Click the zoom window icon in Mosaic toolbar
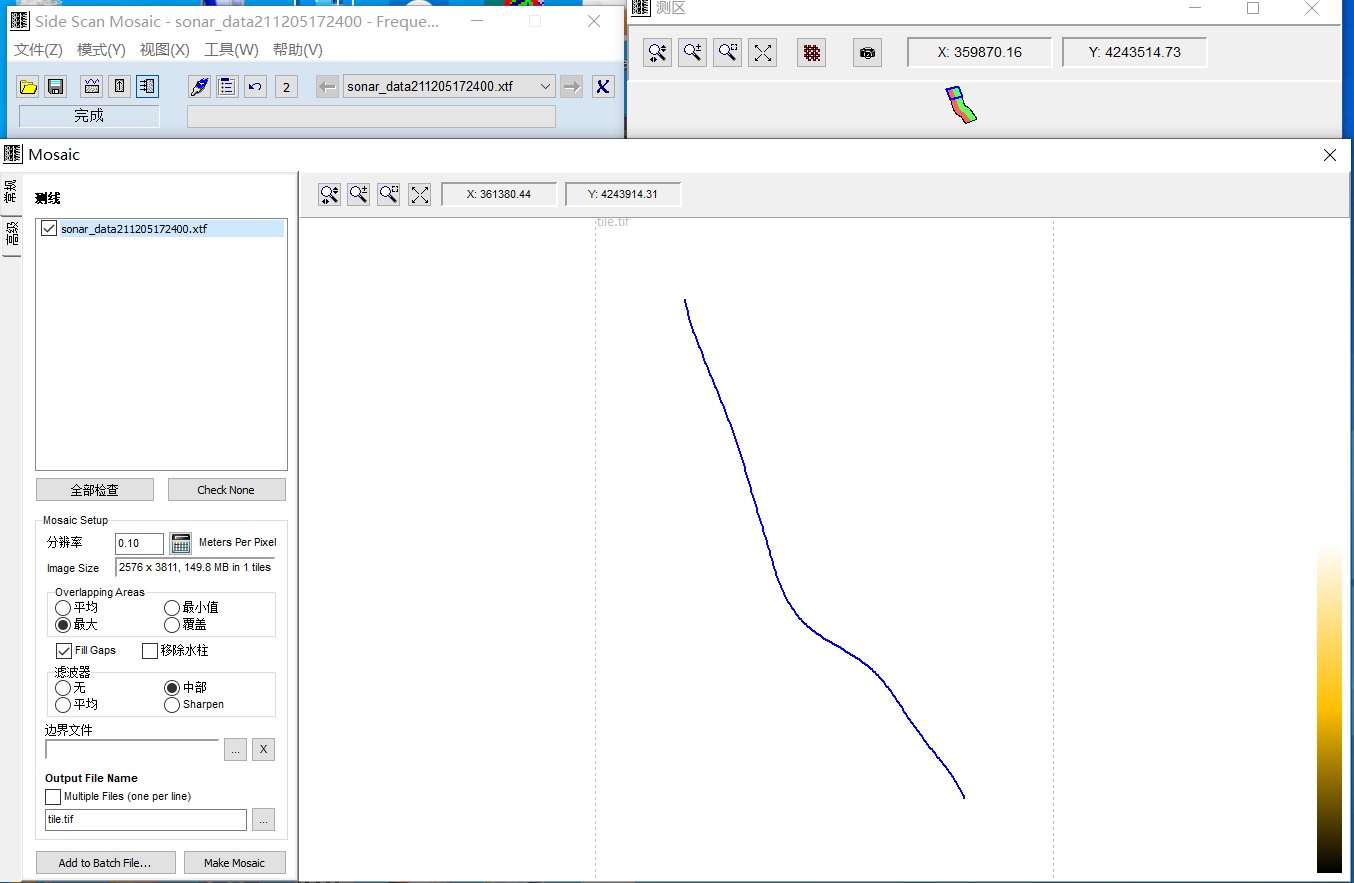This screenshot has height=883, width=1354. point(389,195)
